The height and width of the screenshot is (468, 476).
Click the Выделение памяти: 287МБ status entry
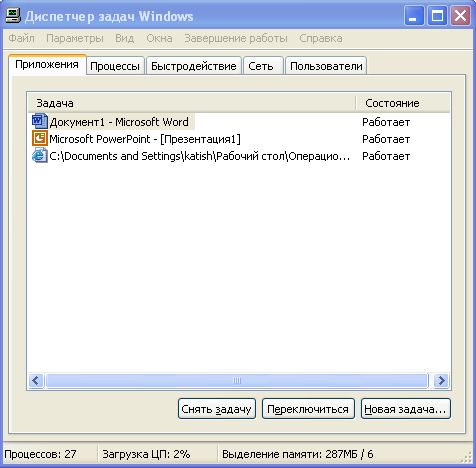(x=297, y=454)
